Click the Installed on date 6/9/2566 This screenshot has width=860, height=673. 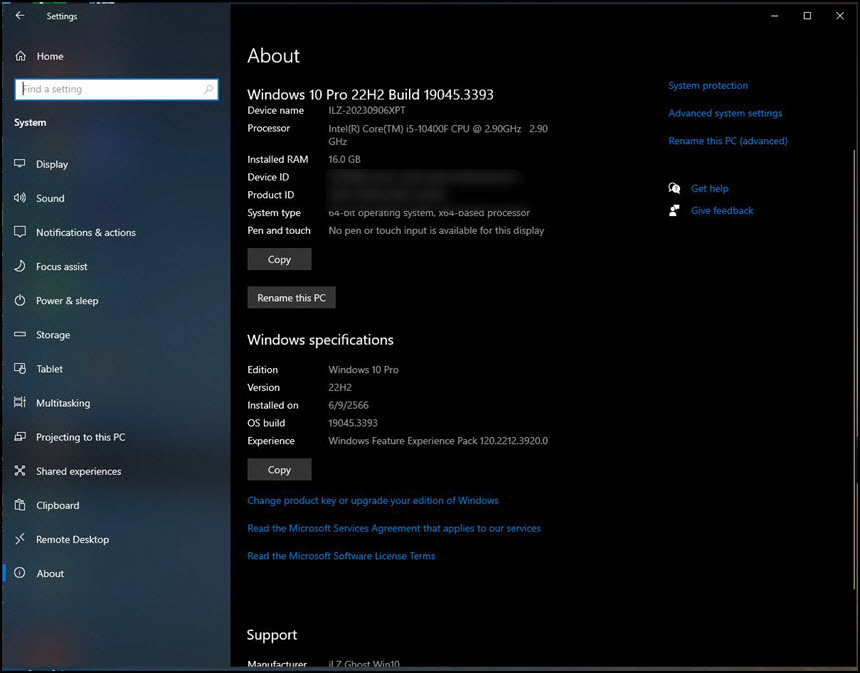click(348, 405)
